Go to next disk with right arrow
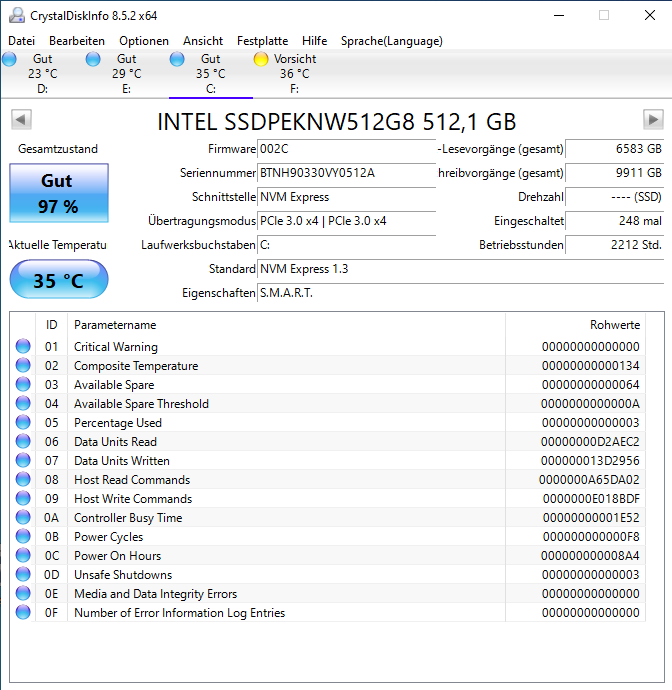The width and height of the screenshot is (672, 690). pyautogui.click(x=653, y=120)
